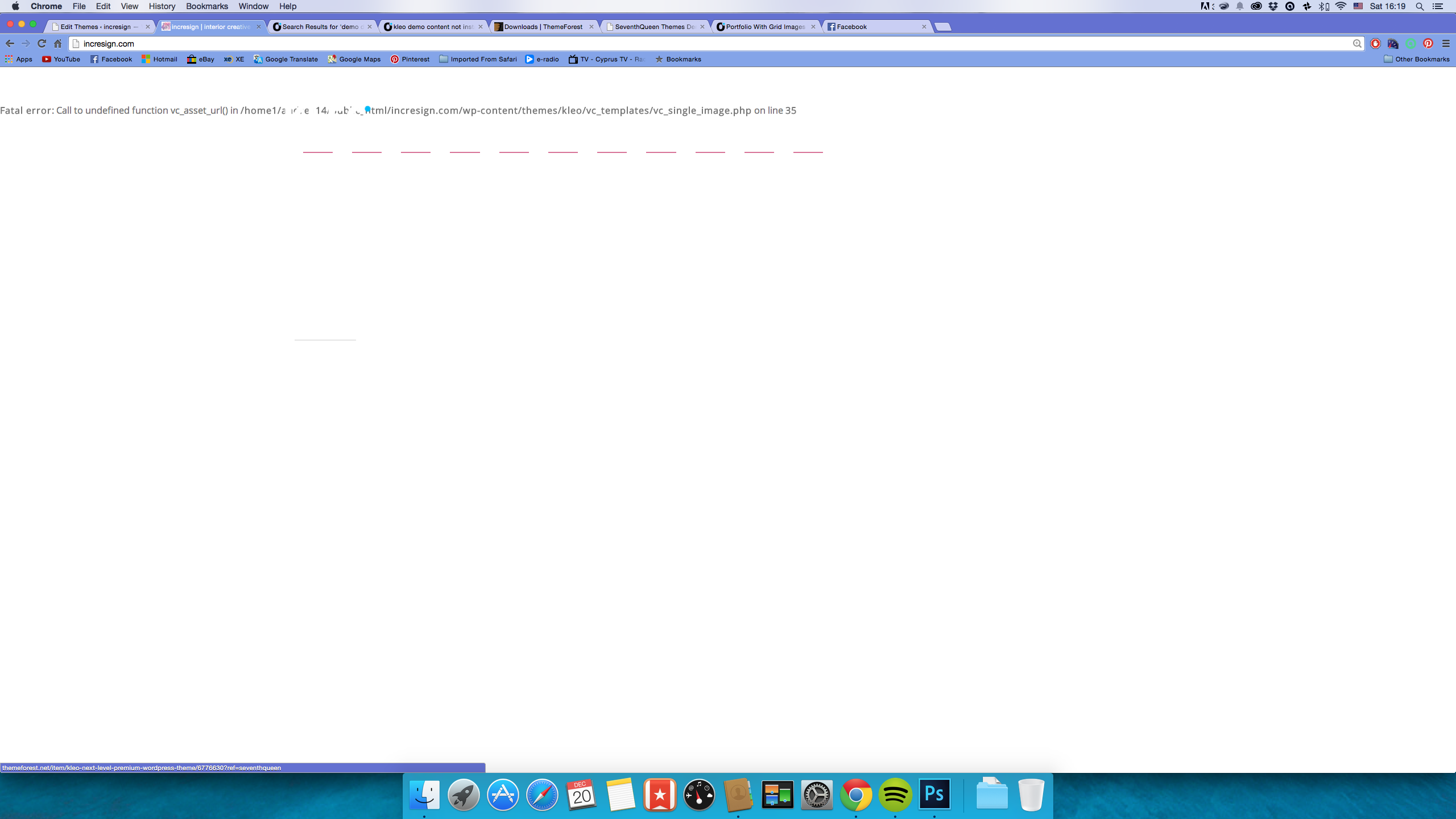
Task: Launch Photoshop from the dock
Action: [x=934, y=795]
